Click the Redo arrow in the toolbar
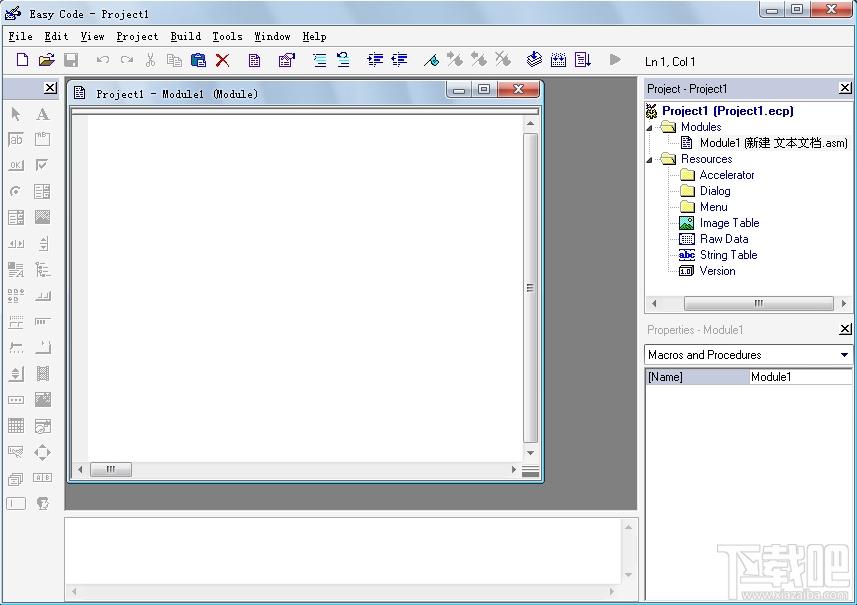857x605 pixels. coord(127,60)
